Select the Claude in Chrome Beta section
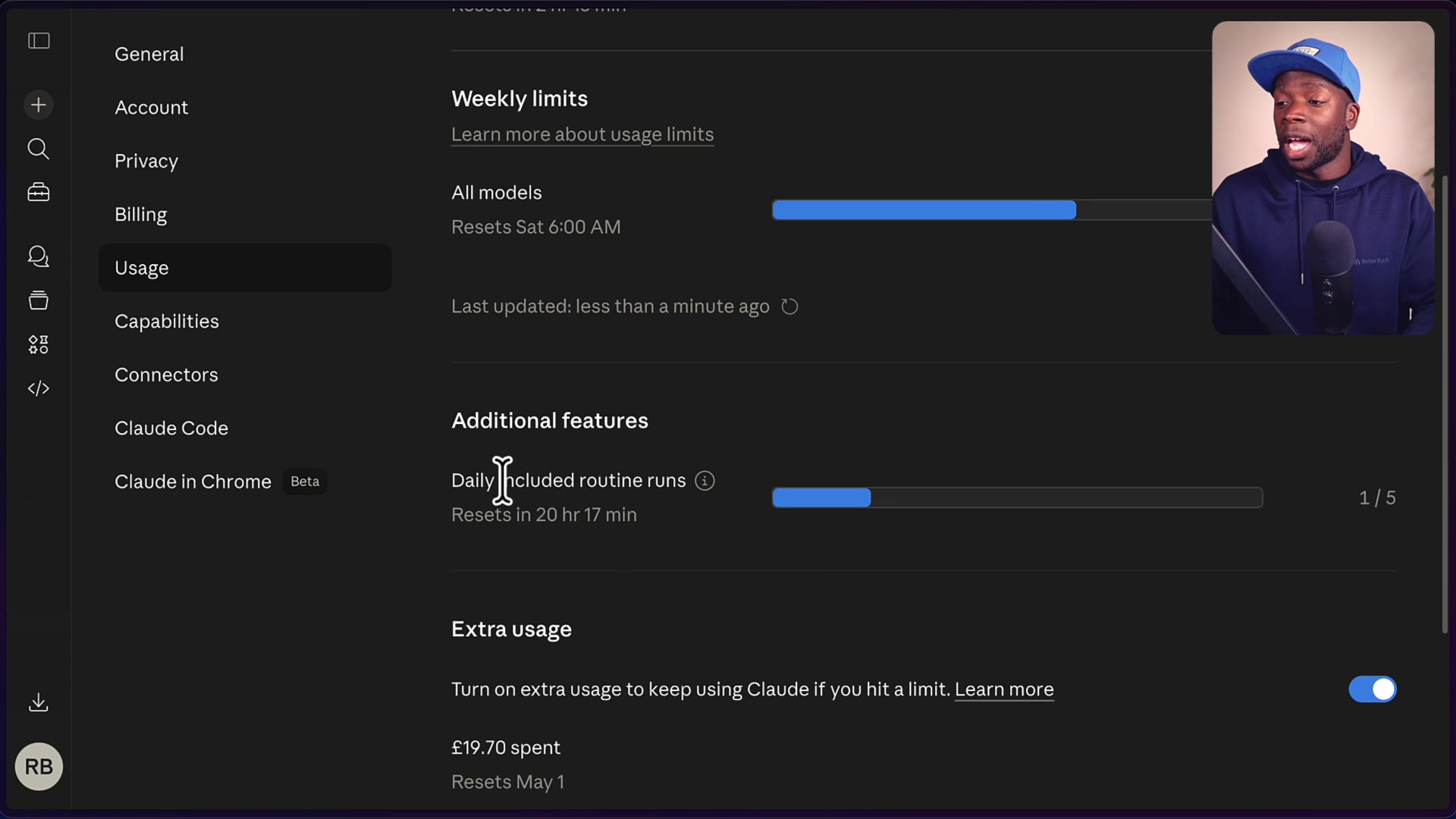Screen dimensions: 1456x819 pos(193,482)
